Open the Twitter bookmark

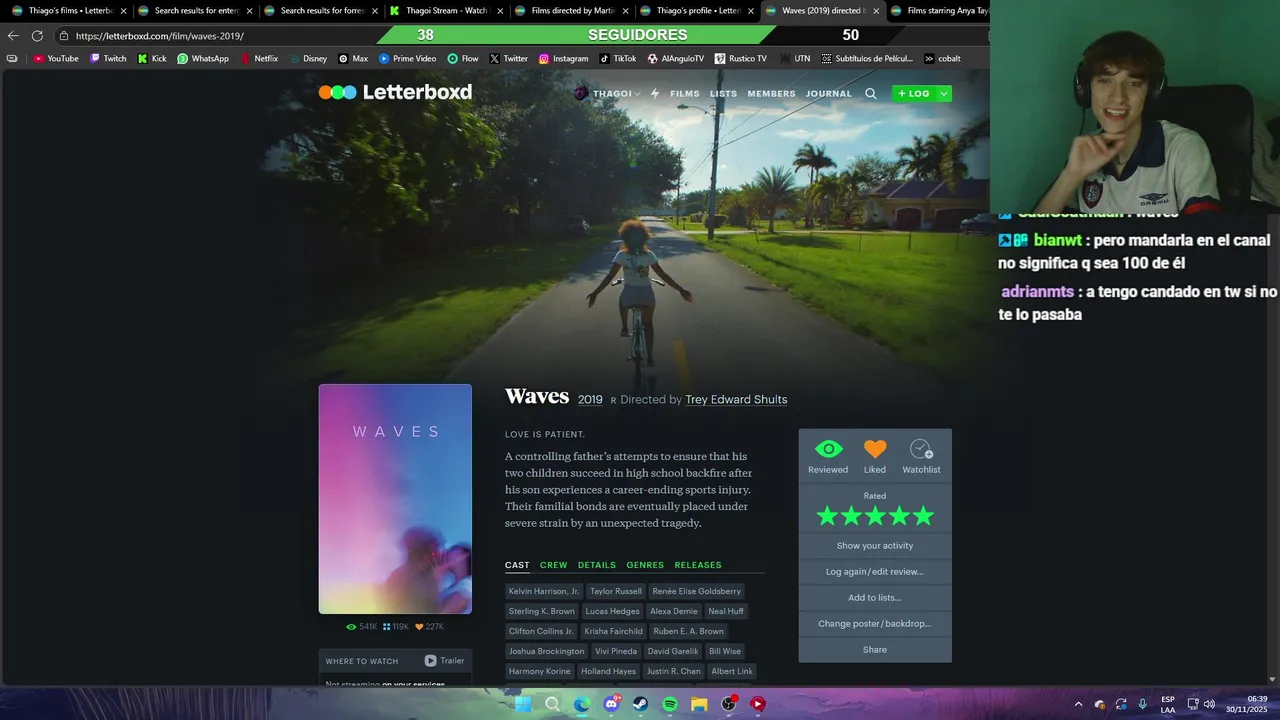[x=509, y=59]
